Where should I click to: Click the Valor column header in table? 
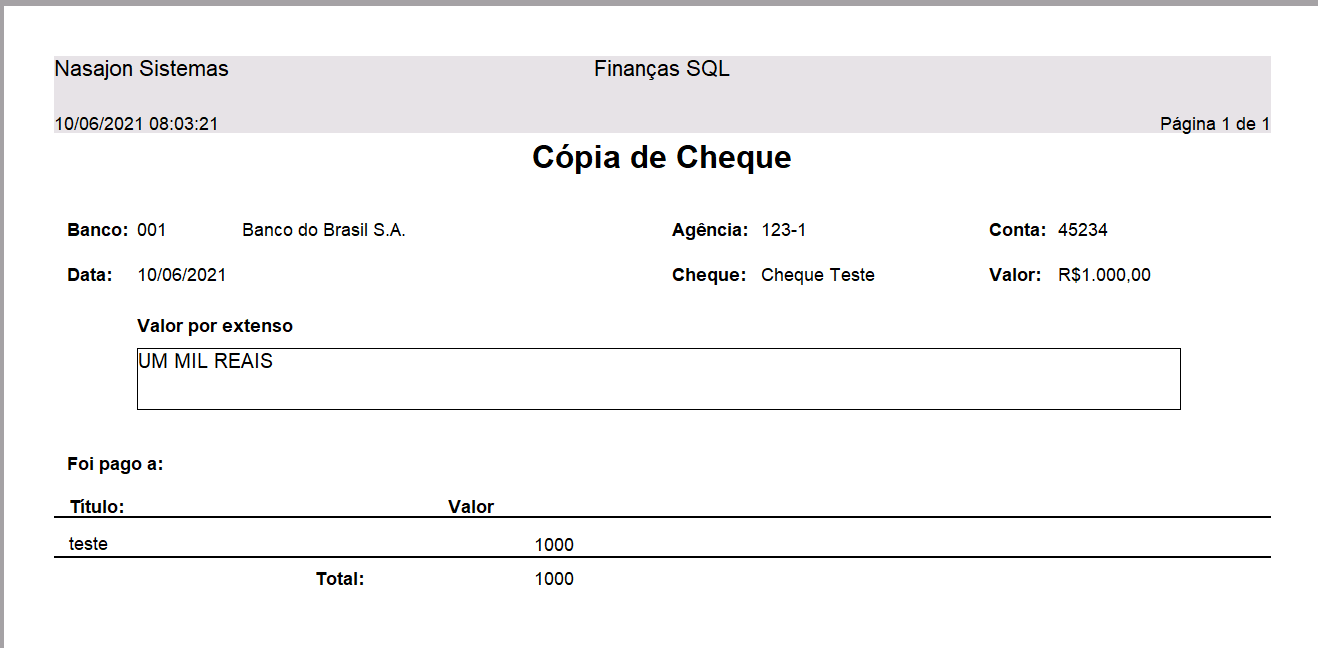pyautogui.click(x=471, y=507)
